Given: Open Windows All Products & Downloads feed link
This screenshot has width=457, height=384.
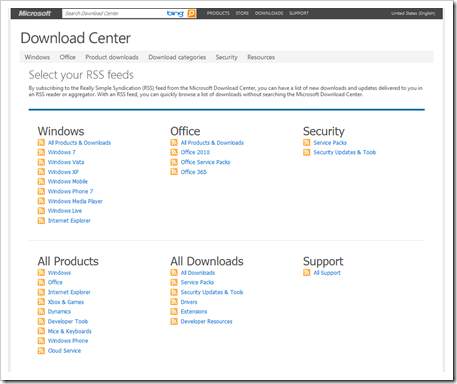Looking at the screenshot, I should point(79,143).
